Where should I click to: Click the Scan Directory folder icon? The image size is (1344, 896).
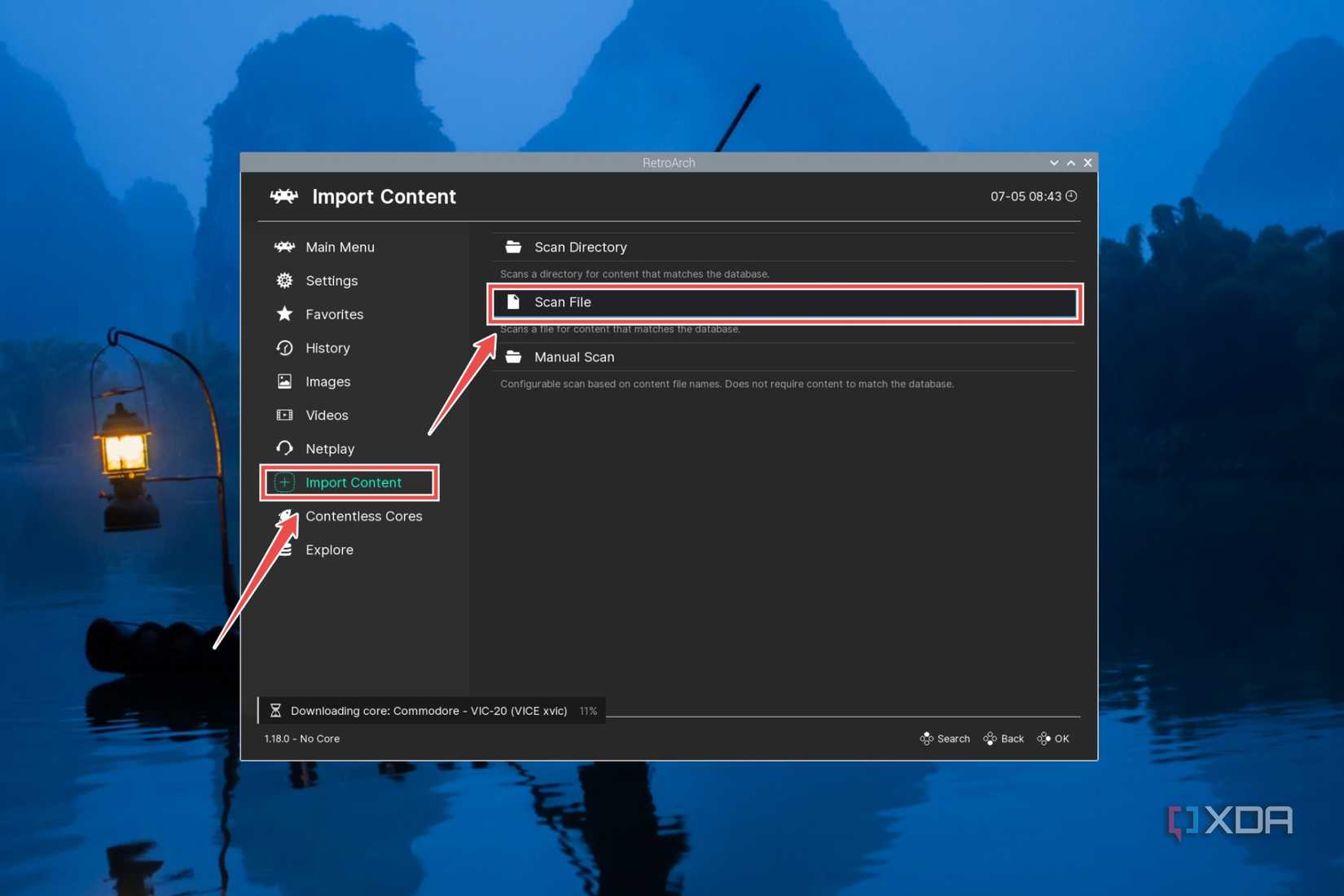tap(513, 246)
